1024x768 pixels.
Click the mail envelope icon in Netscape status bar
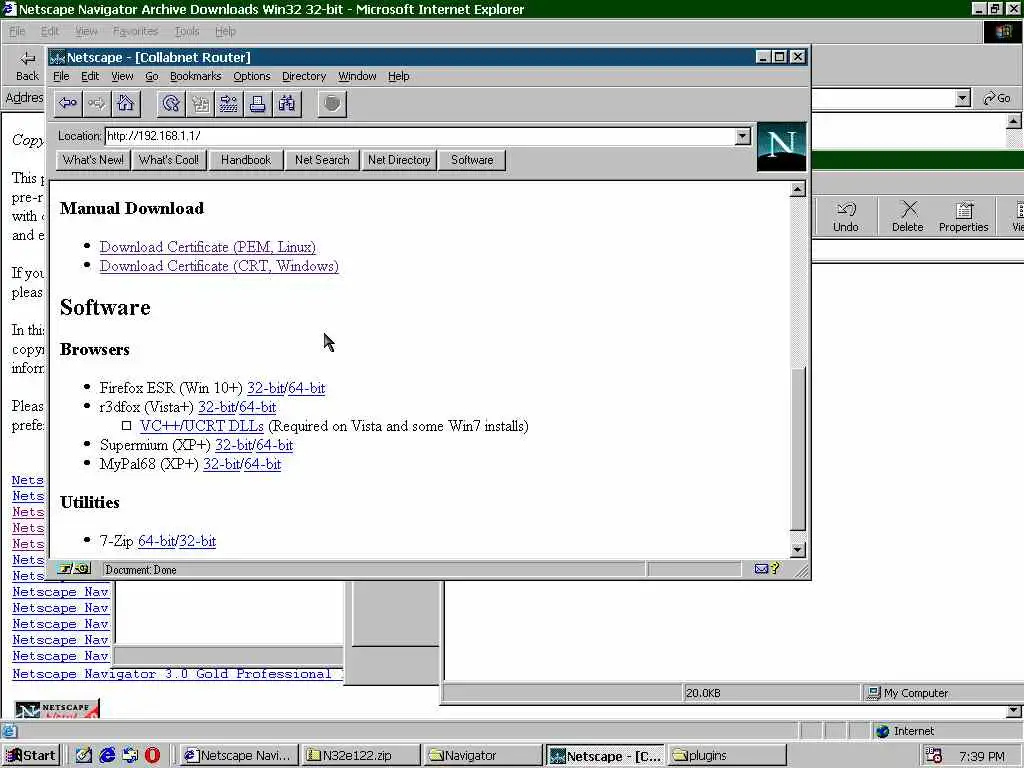[x=761, y=569]
